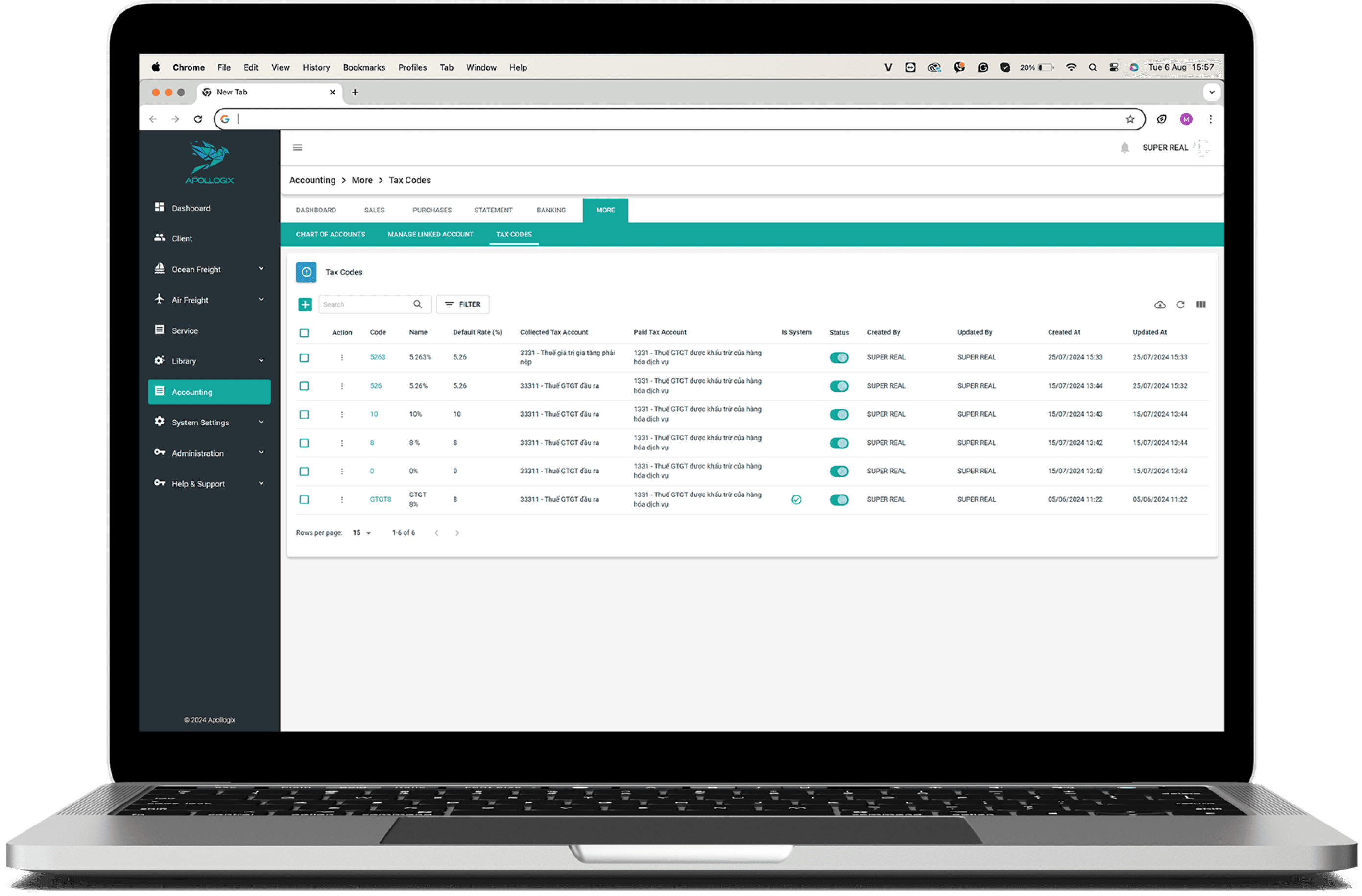Click the add new tax code plus icon
Viewport: 1362px width, 896px height.
(x=304, y=303)
